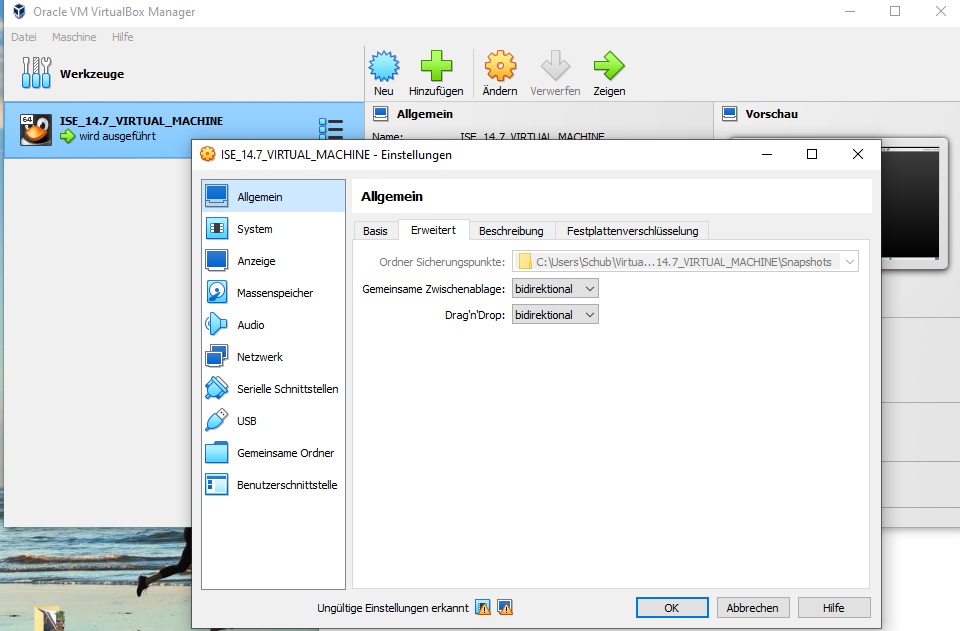Confirm settings with the OK button
The width and height of the screenshot is (960, 631).
[x=672, y=608]
